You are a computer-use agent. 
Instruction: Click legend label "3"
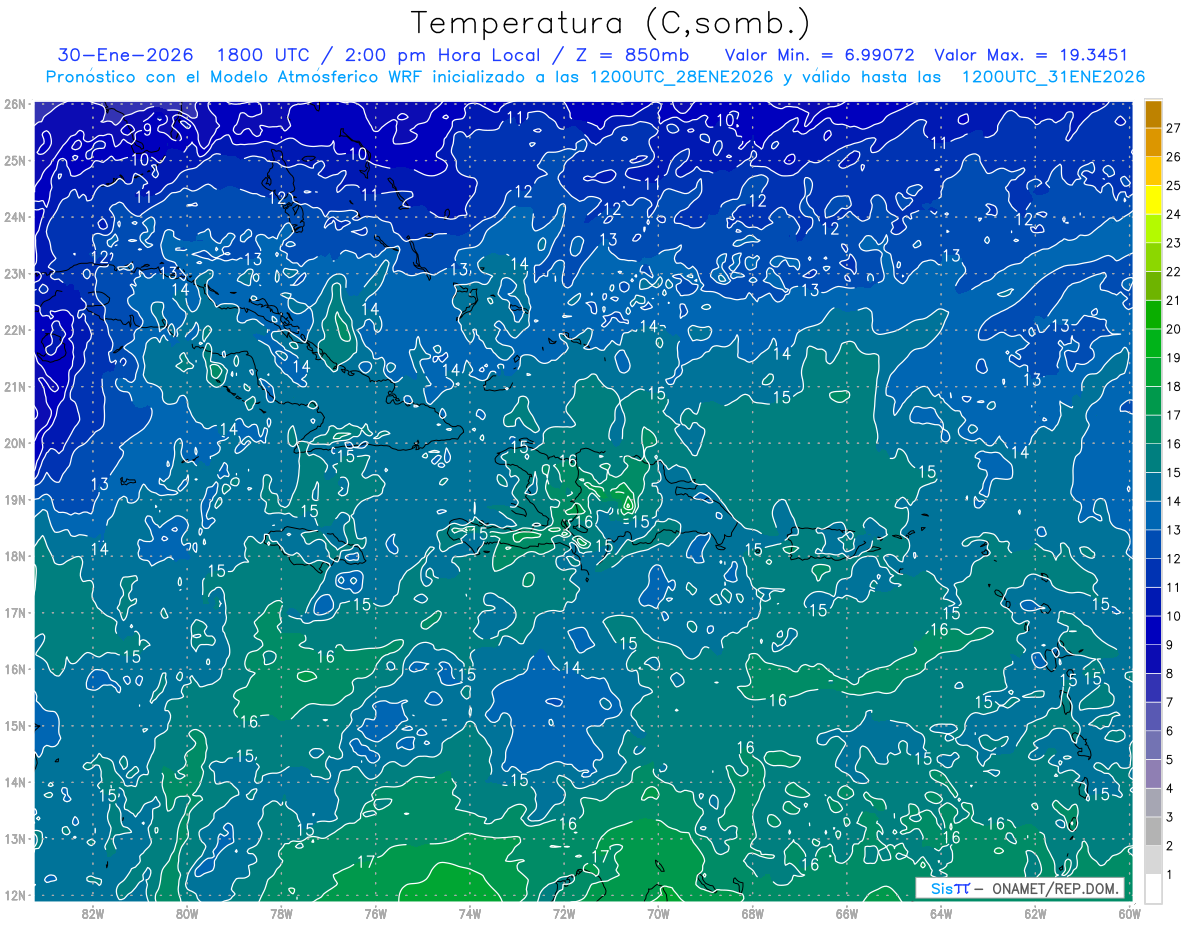(x=1169, y=818)
